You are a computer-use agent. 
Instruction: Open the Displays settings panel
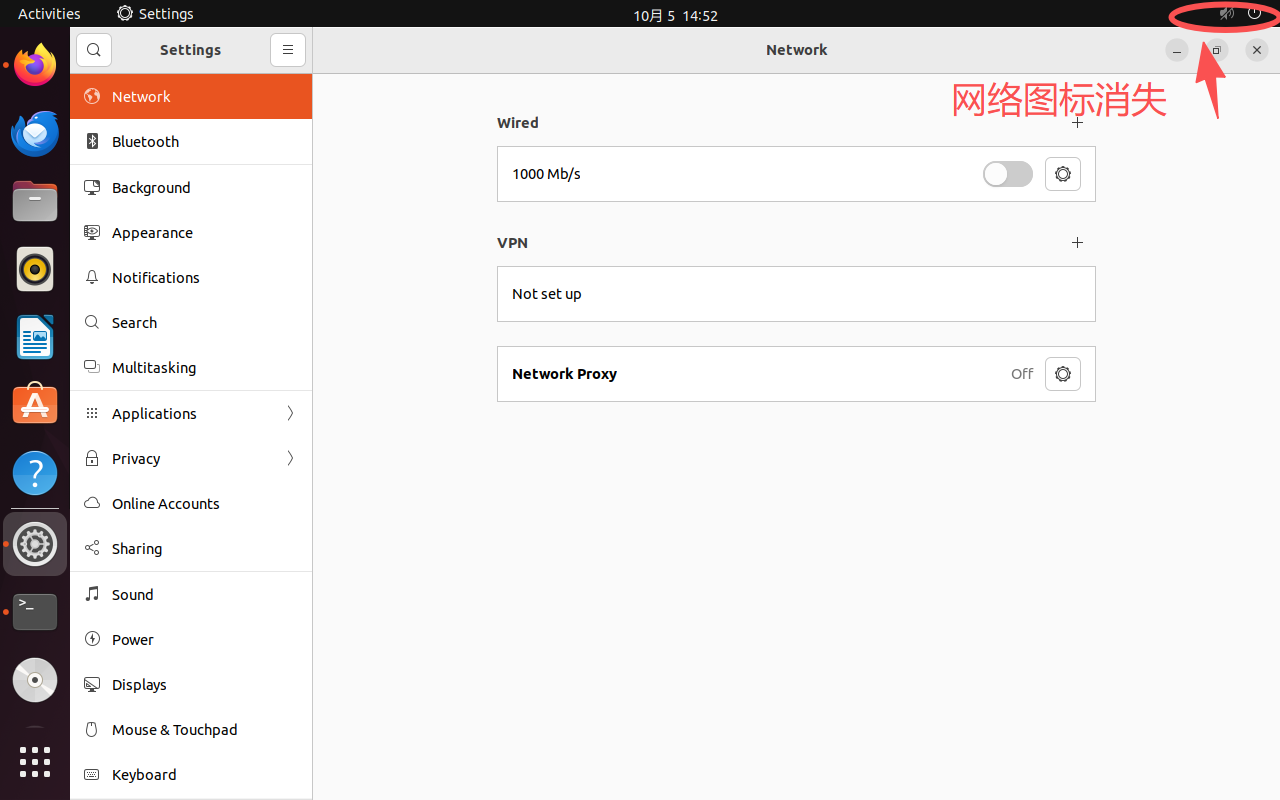(191, 684)
